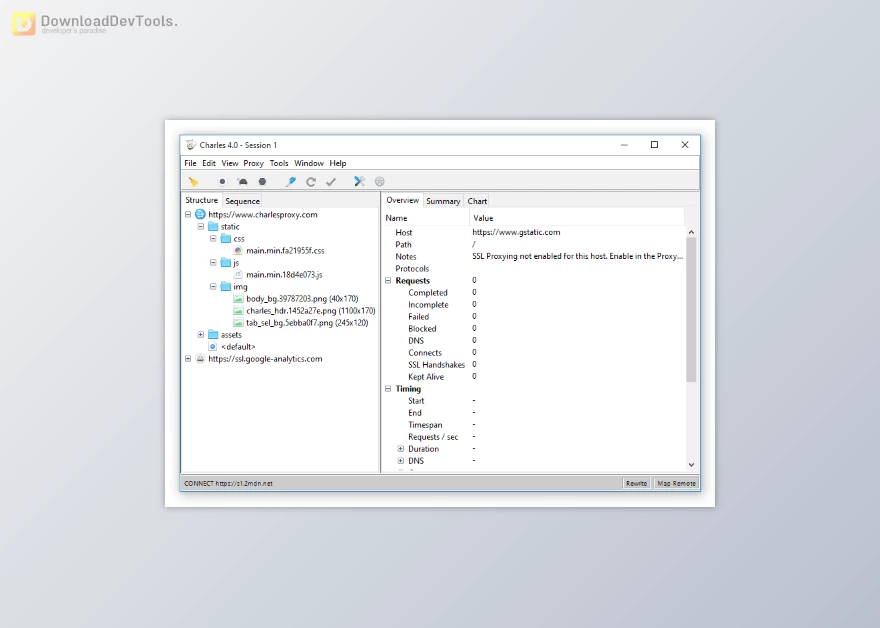Click the overview scrollbar down arrow
This screenshot has width=880, height=628.
691,465
